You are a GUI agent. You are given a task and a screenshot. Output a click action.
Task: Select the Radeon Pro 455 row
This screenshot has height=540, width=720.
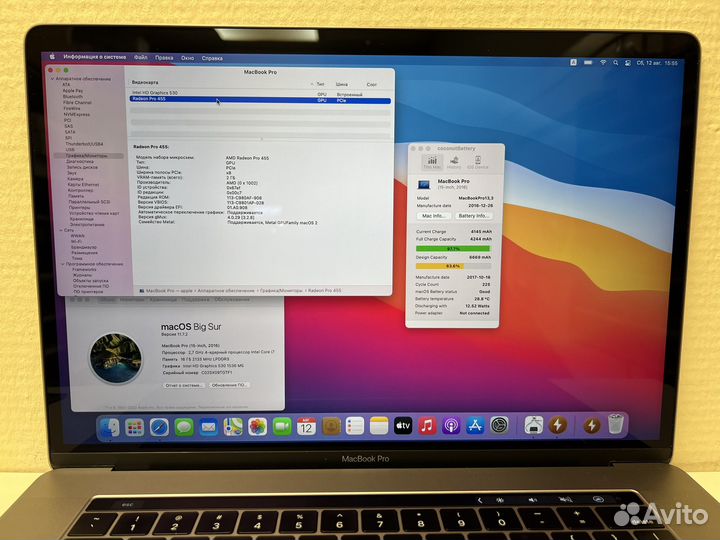[260, 100]
